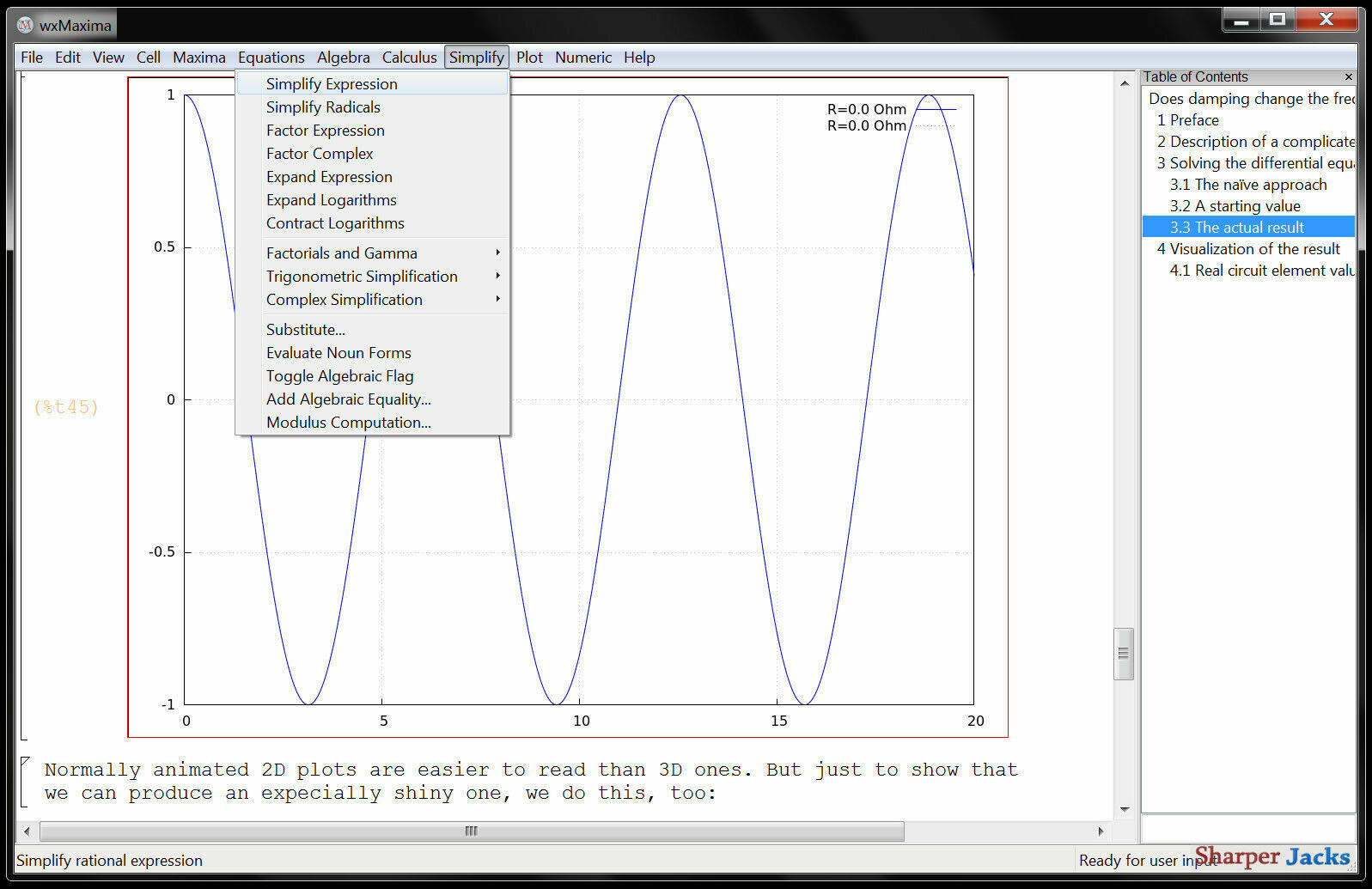Click the vertical scrollbar thumb
The width and height of the screenshot is (1372, 889).
pos(1124,654)
